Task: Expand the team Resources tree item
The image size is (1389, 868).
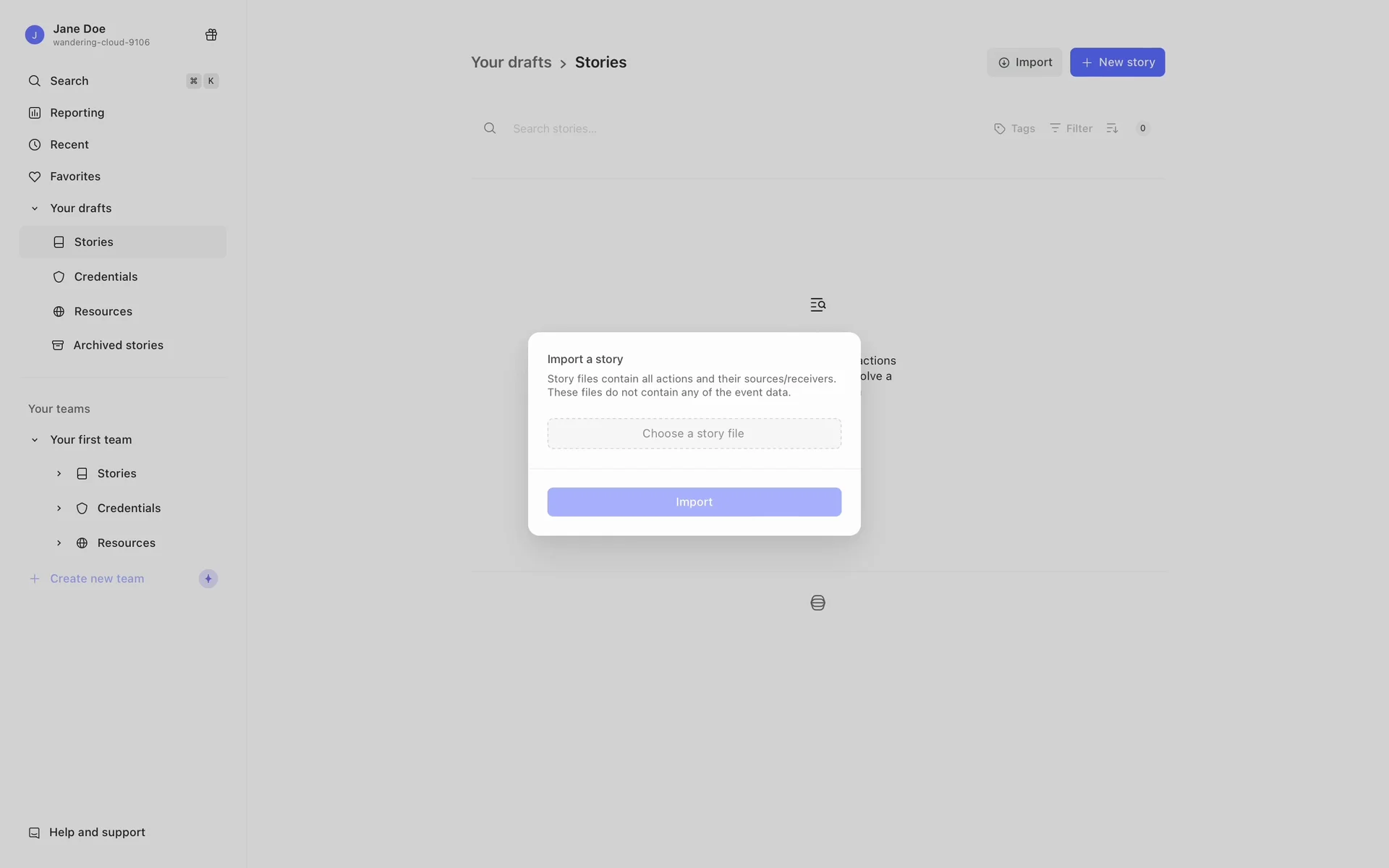Action: pos(59,543)
